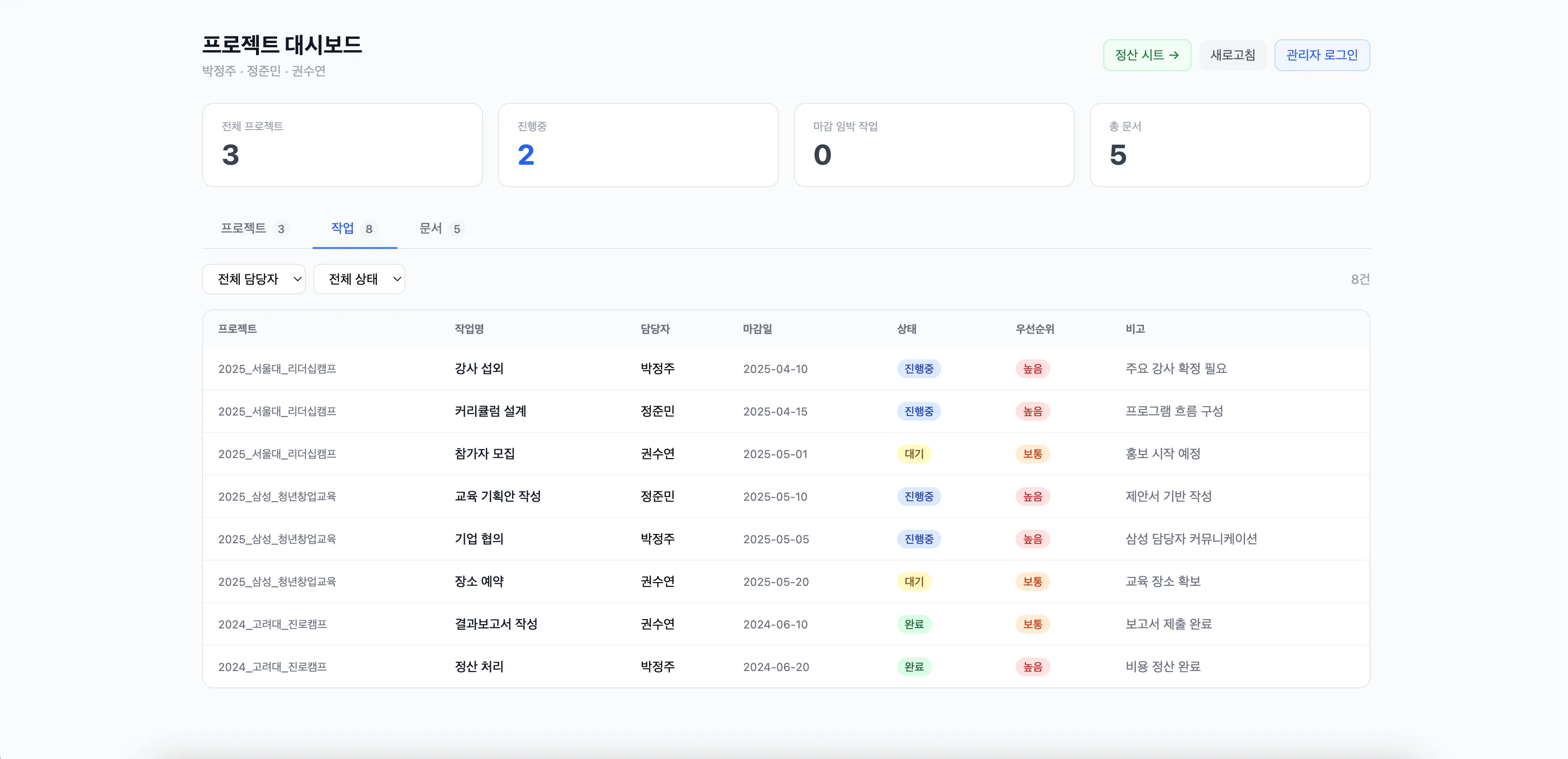This screenshot has height=759, width=1568.
Task: Click the 보통 badge in 장소 예약 row
Action: click(x=1033, y=582)
